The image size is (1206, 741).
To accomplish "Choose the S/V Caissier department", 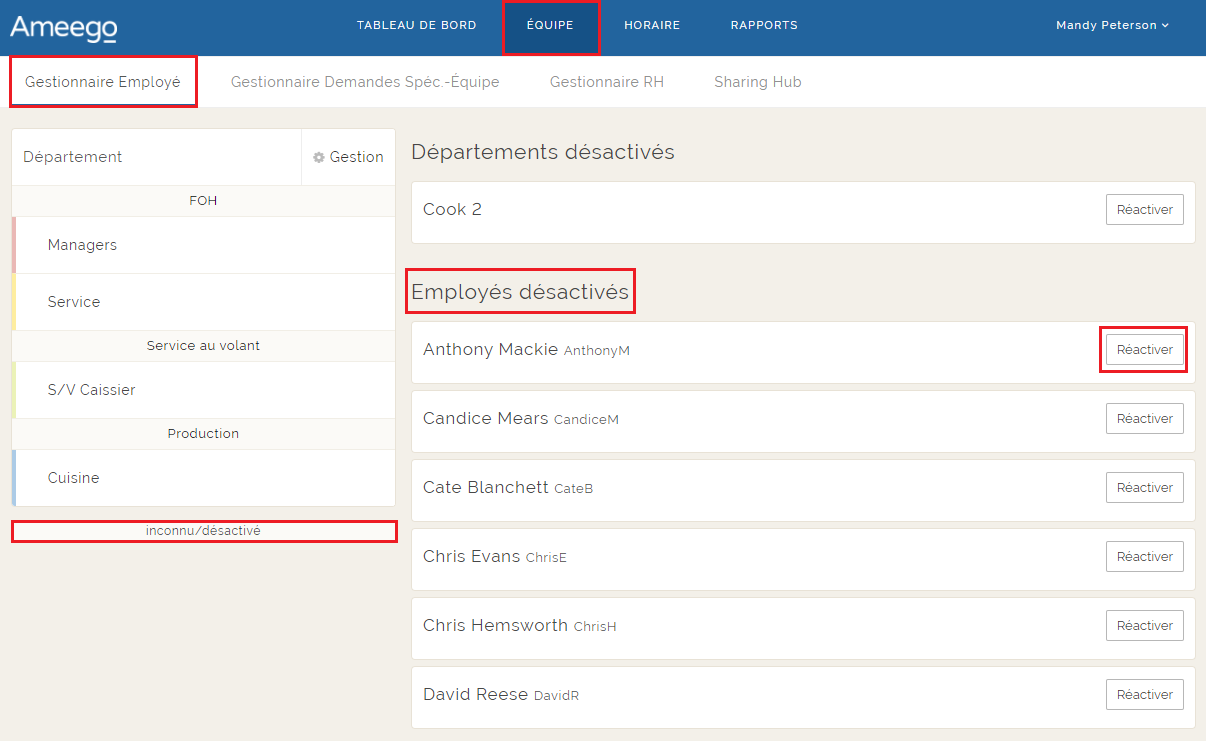I will click(x=91, y=390).
